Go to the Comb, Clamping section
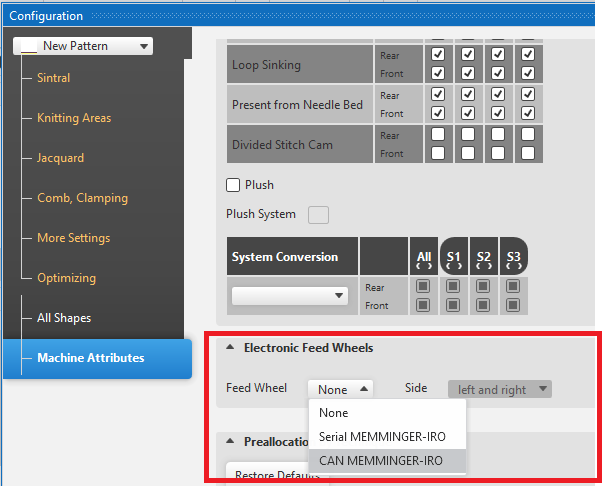This screenshot has width=609, height=490. [x=82, y=198]
